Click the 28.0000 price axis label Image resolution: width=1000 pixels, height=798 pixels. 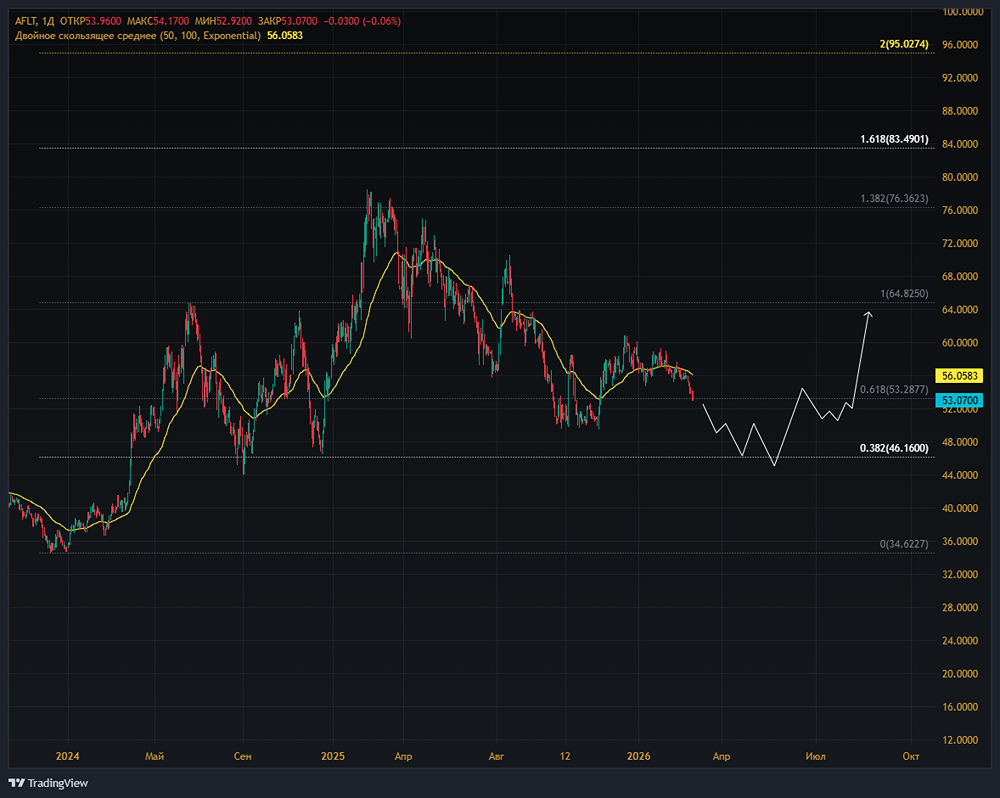click(960, 608)
